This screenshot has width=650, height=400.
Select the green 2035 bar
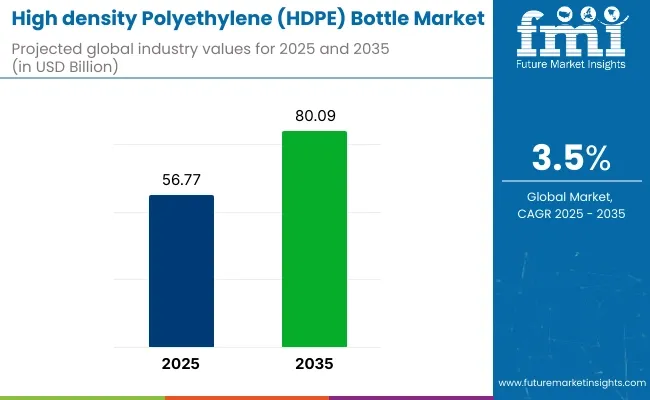click(x=314, y=238)
